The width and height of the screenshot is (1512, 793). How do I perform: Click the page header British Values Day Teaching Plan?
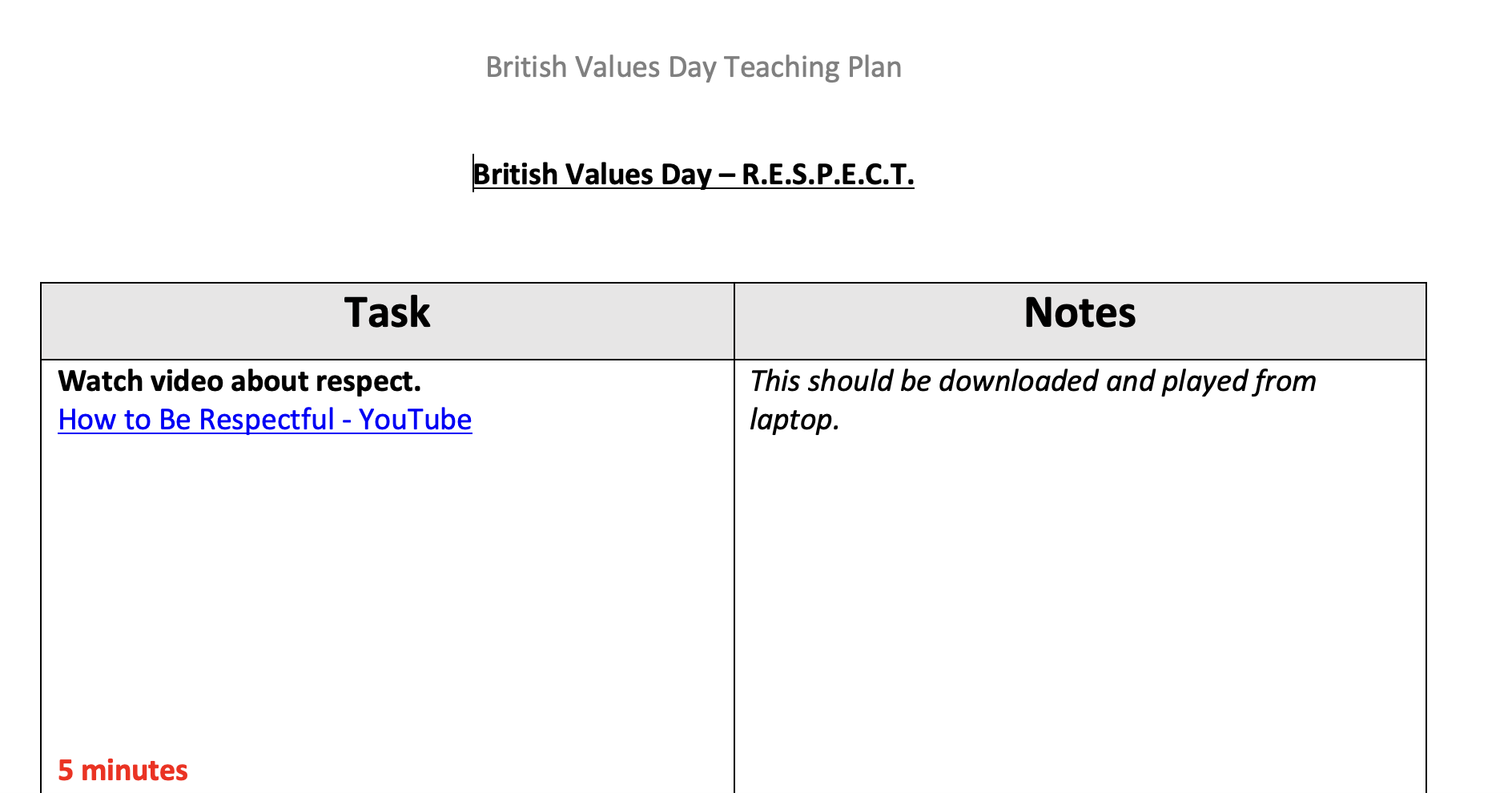[x=694, y=67]
